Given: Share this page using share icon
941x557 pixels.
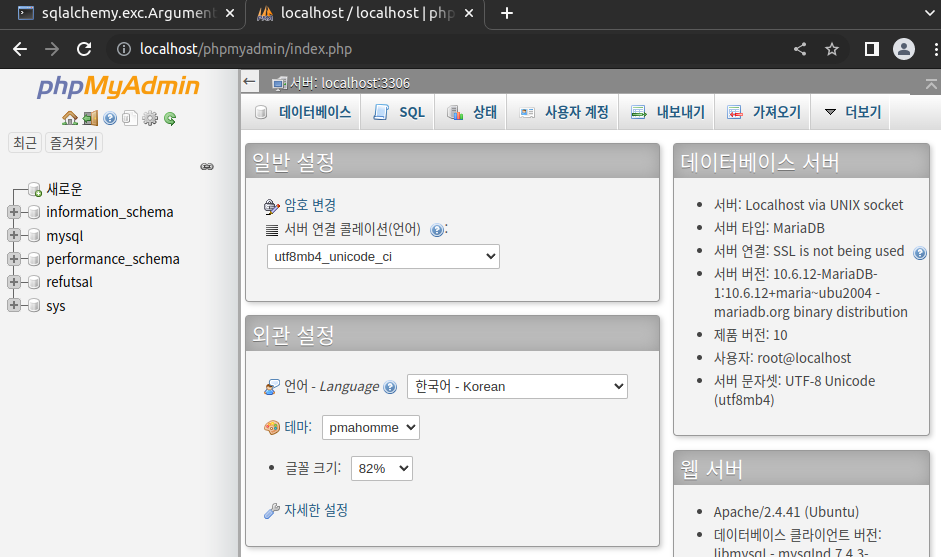Looking at the screenshot, I should (799, 49).
